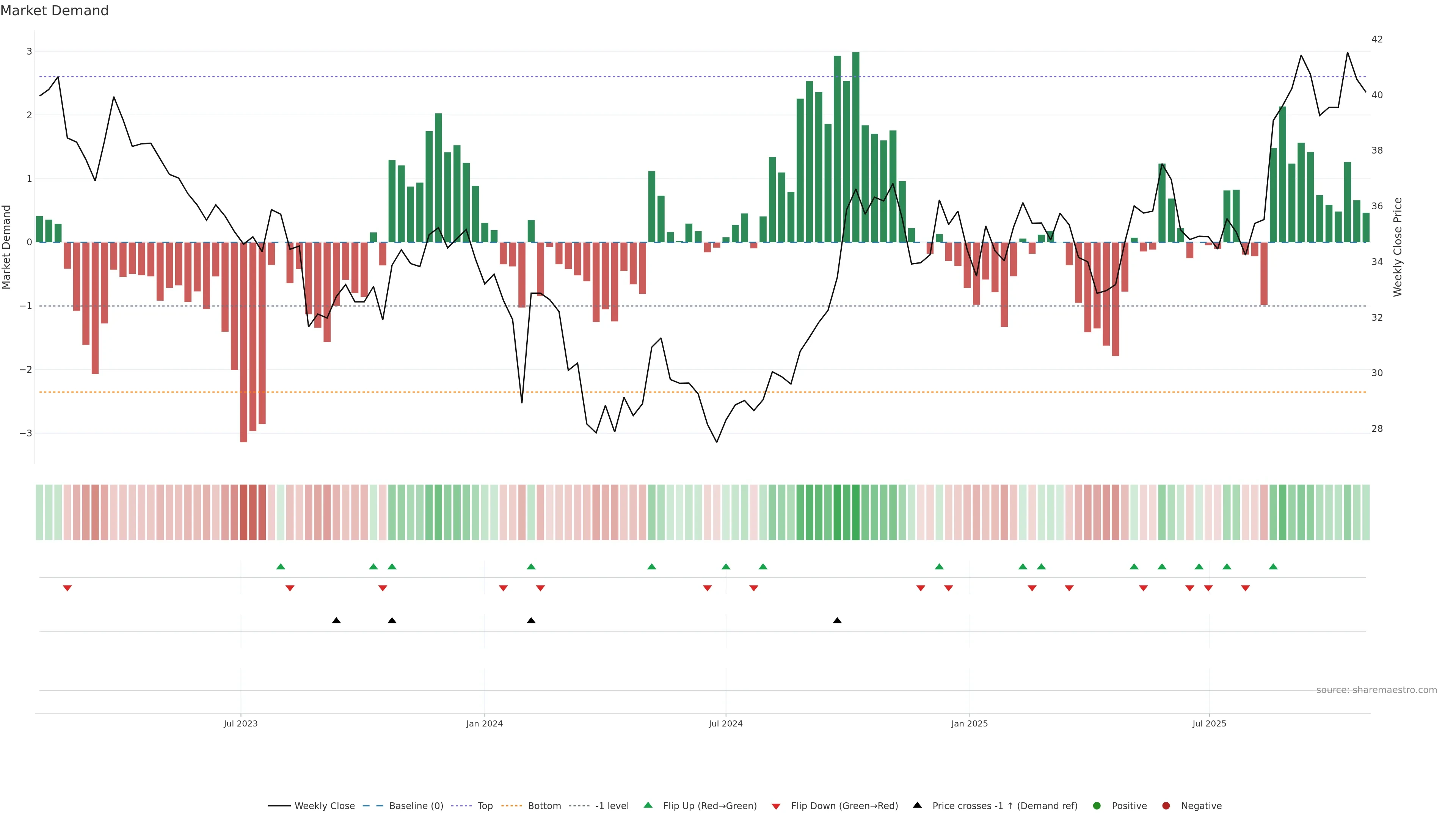
Task: Click the black Price crosses -1 legend triangle
Action: click(x=917, y=805)
